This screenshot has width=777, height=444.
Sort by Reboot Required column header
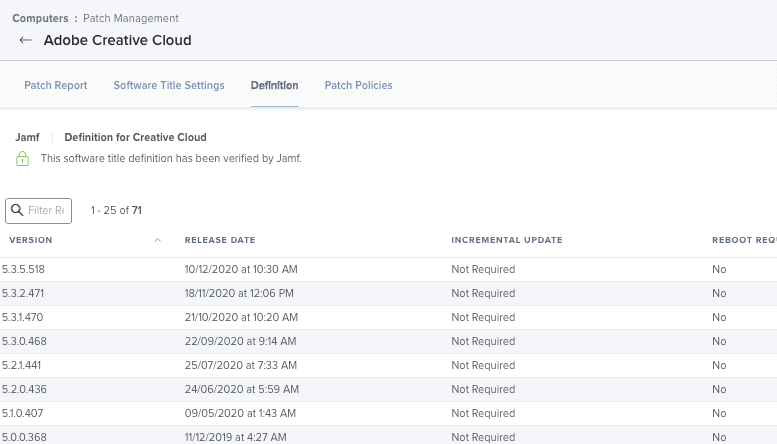pos(744,240)
